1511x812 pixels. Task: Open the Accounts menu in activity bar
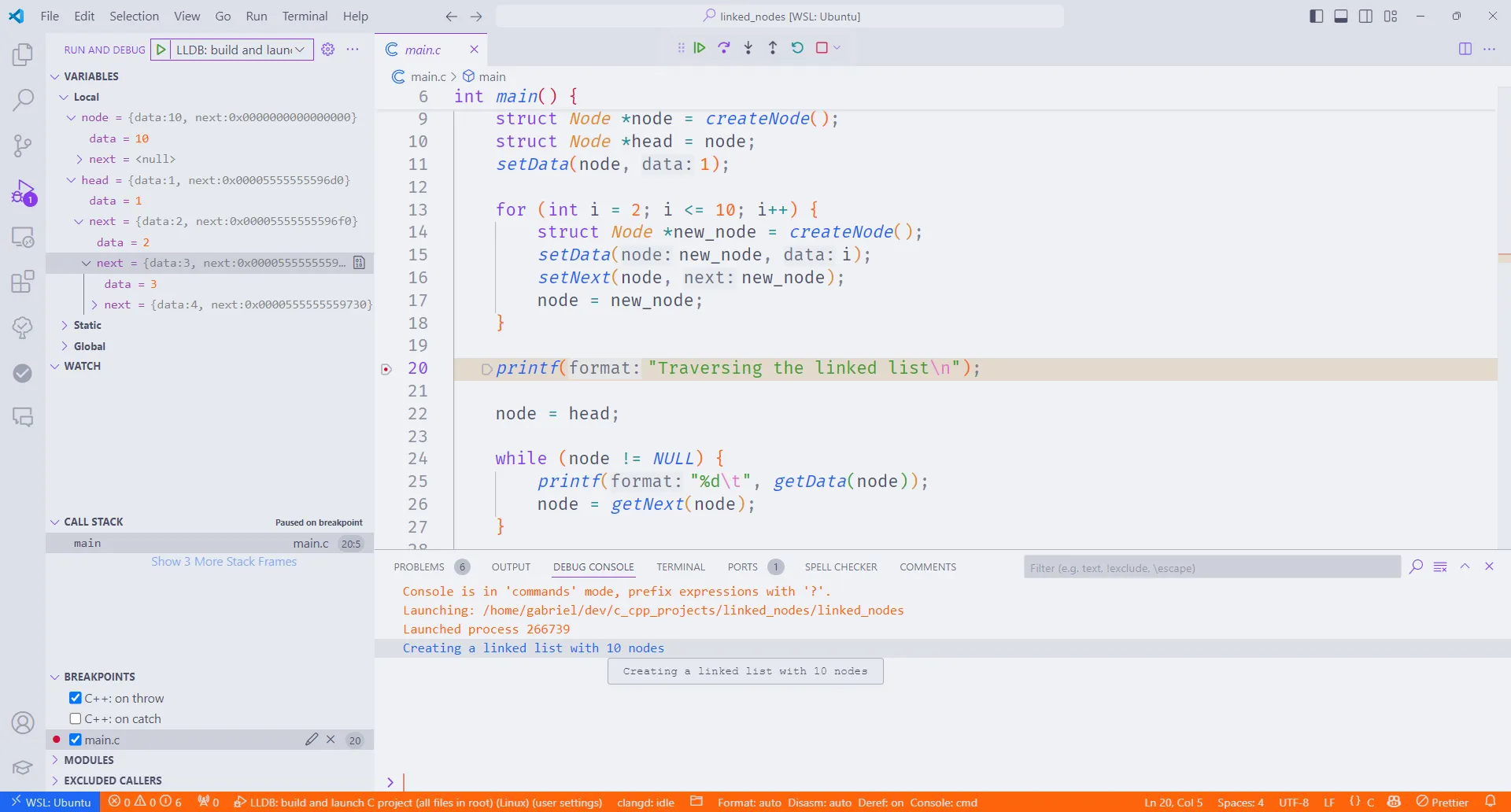click(23, 722)
